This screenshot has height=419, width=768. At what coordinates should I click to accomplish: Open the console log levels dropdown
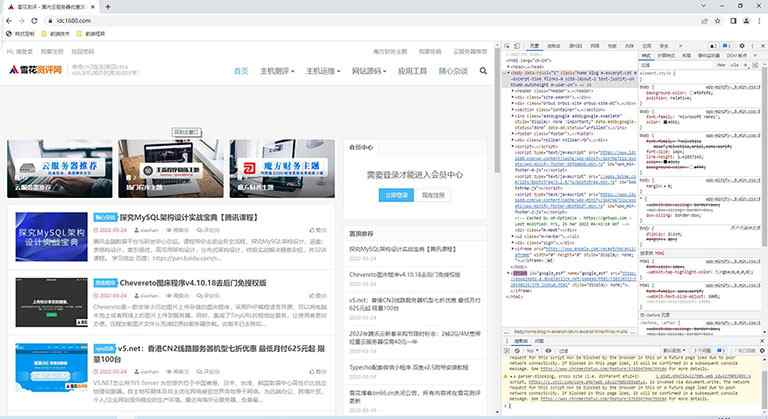[x=674, y=350]
